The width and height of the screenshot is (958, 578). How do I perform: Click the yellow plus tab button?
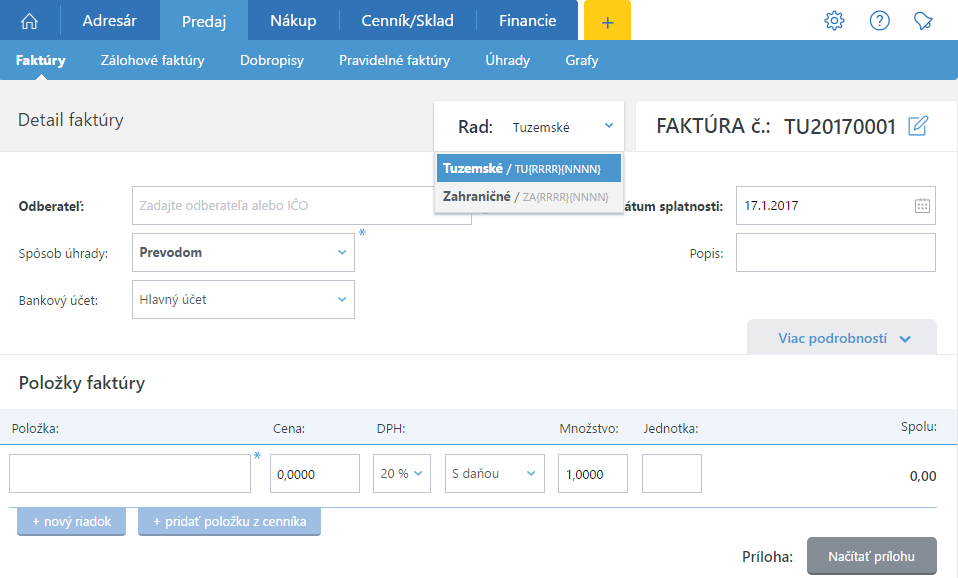pos(607,21)
